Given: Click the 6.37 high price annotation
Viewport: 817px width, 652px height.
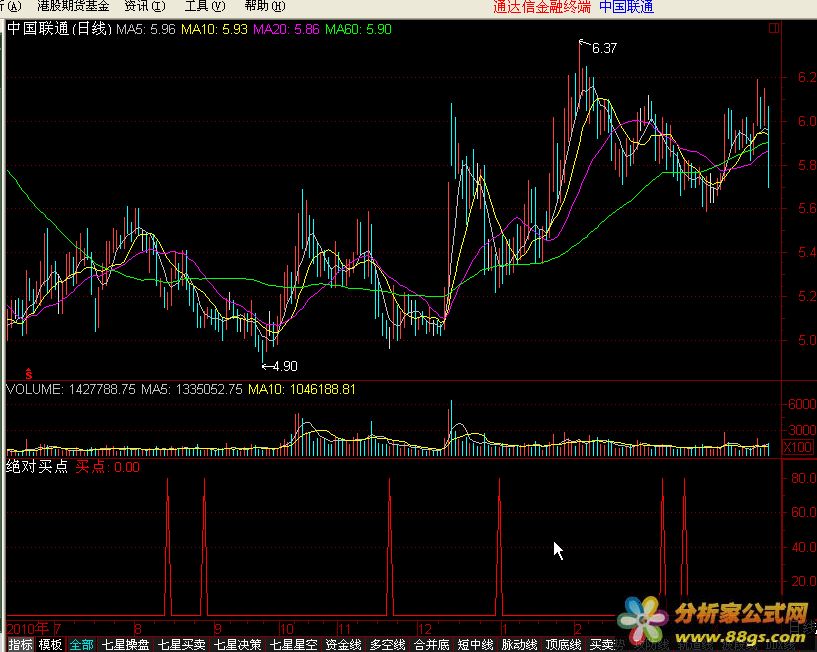Looking at the screenshot, I should (604, 48).
